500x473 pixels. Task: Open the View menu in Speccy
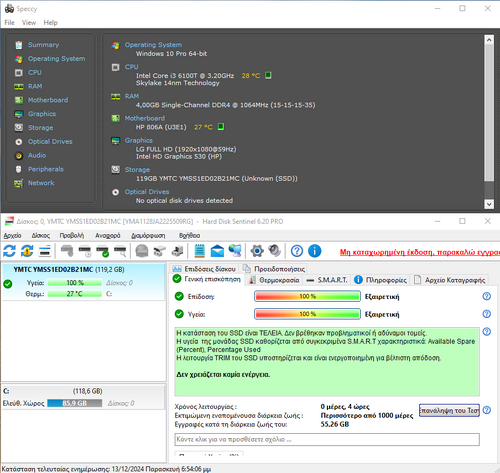tap(29, 23)
